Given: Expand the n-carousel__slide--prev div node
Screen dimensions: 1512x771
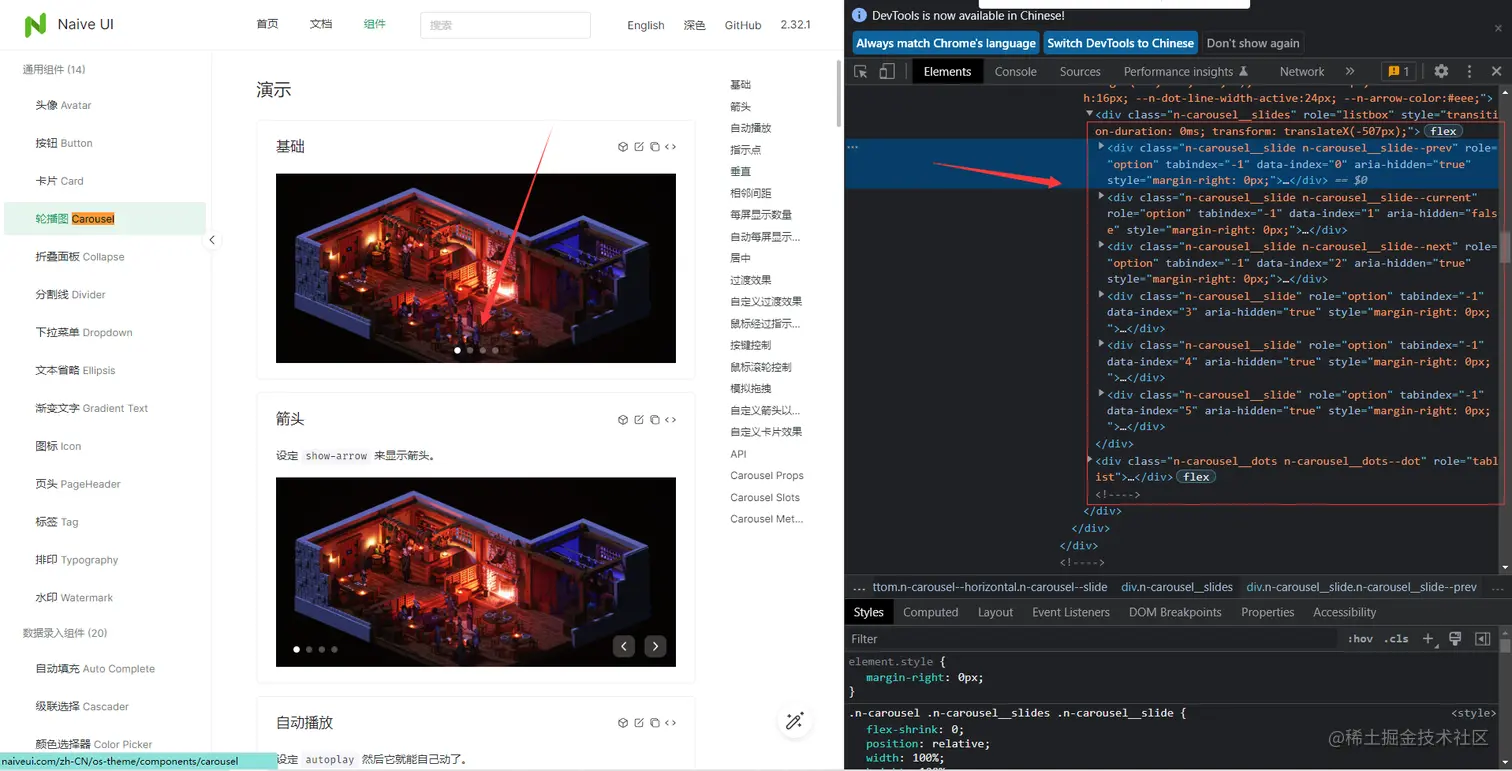Looking at the screenshot, I should point(1101,147).
